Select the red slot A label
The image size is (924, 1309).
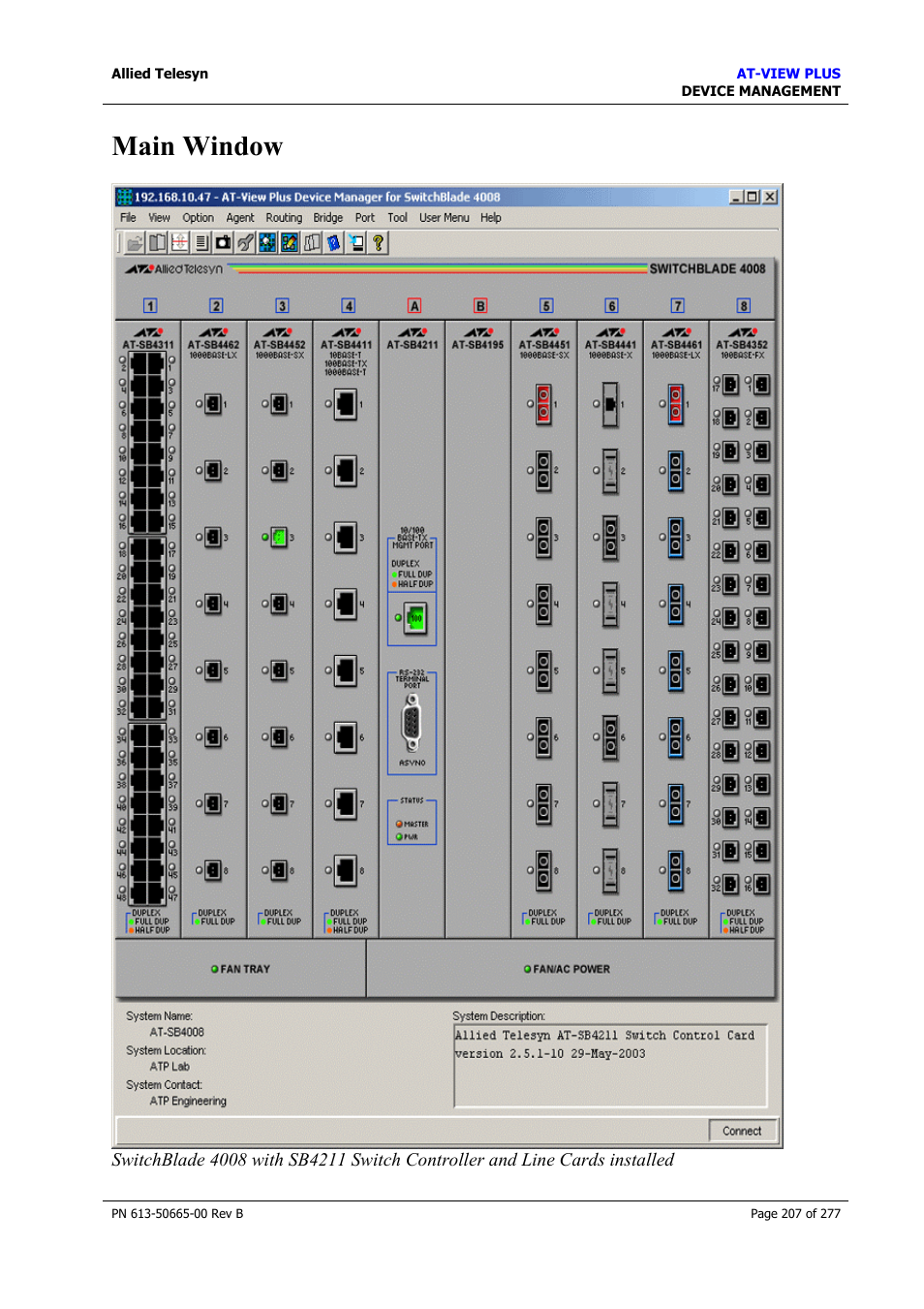[x=415, y=305]
